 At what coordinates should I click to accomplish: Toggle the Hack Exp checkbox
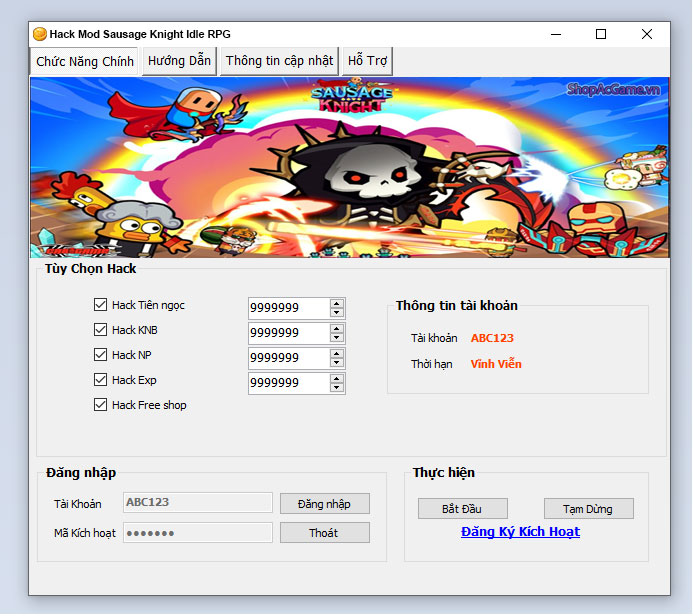tap(100, 380)
